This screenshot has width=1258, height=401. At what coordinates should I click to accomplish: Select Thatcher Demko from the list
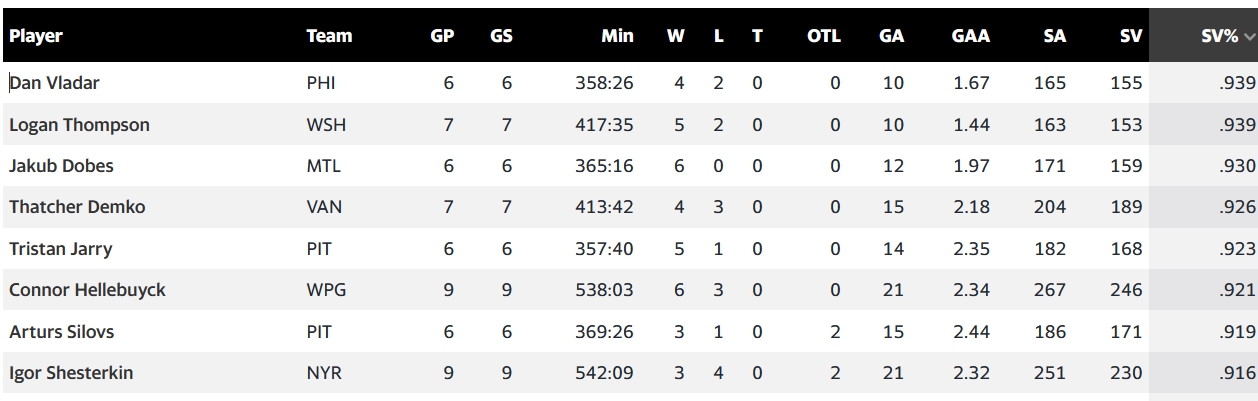tap(77, 208)
